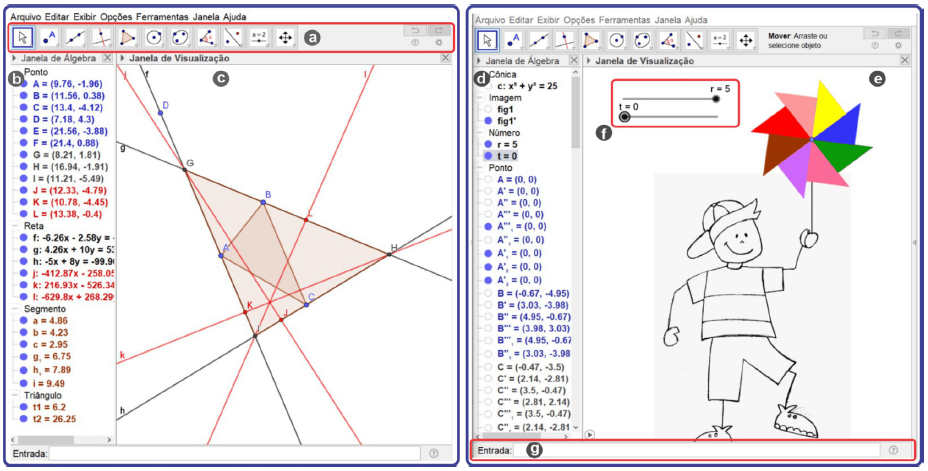
Task: Click the Undo button in left window
Action: (415, 31)
